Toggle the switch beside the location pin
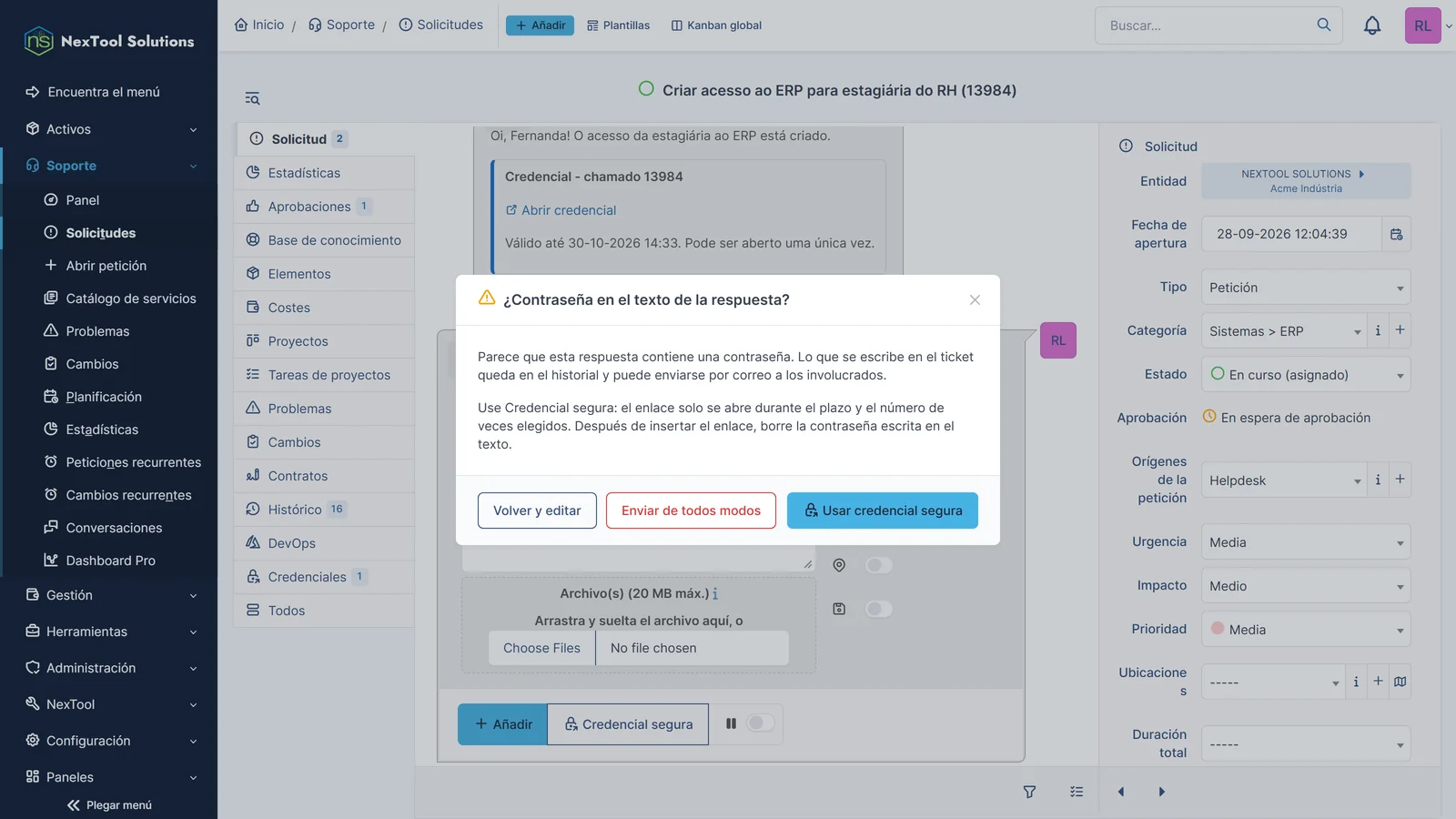Screen dimensions: 1456x819 pyautogui.click(x=879, y=565)
